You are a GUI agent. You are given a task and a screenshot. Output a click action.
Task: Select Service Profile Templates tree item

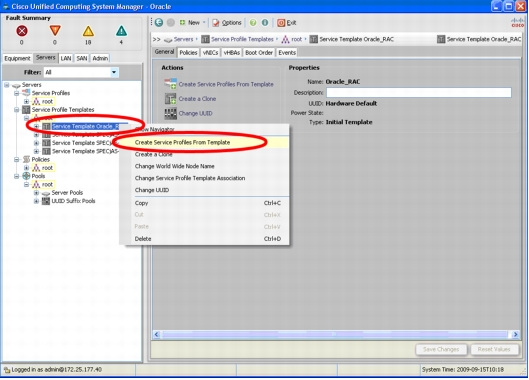coord(63,110)
